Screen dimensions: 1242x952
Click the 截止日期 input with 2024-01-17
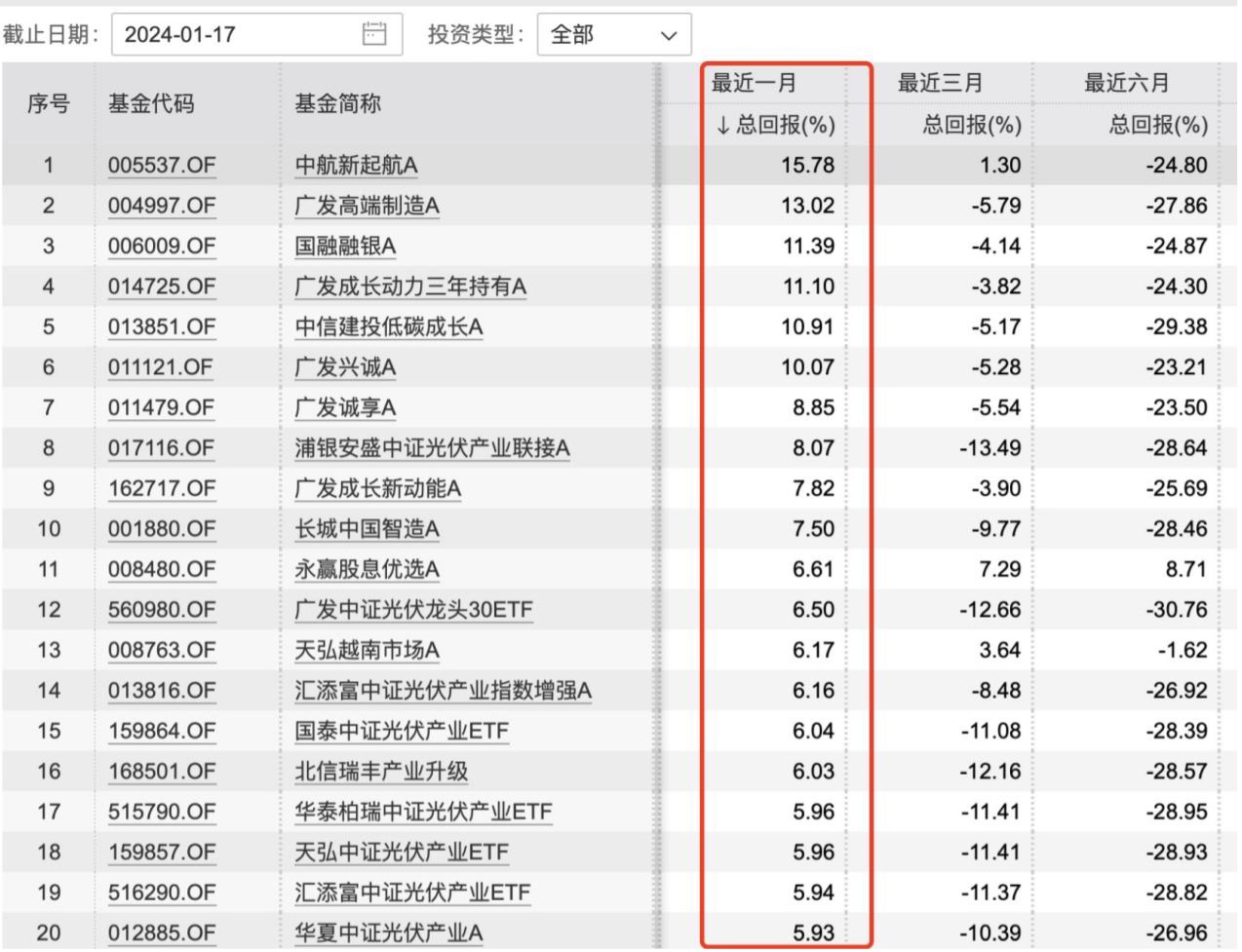[257, 34]
